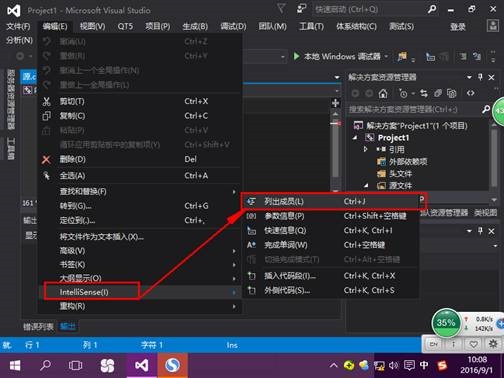Image resolution: width=504 pixels, height=378 pixels.
Task: Open the 调试(D) menu
Action: (x=233, y=26)
